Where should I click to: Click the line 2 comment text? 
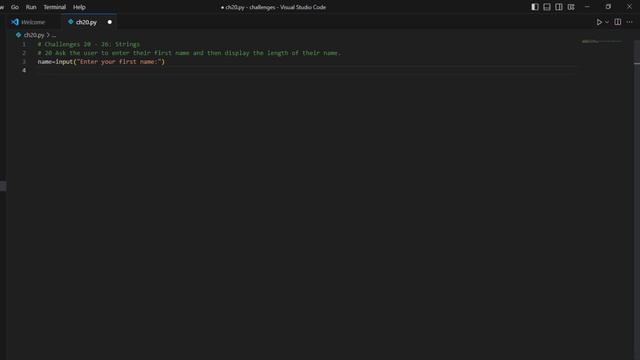[189, 53]
